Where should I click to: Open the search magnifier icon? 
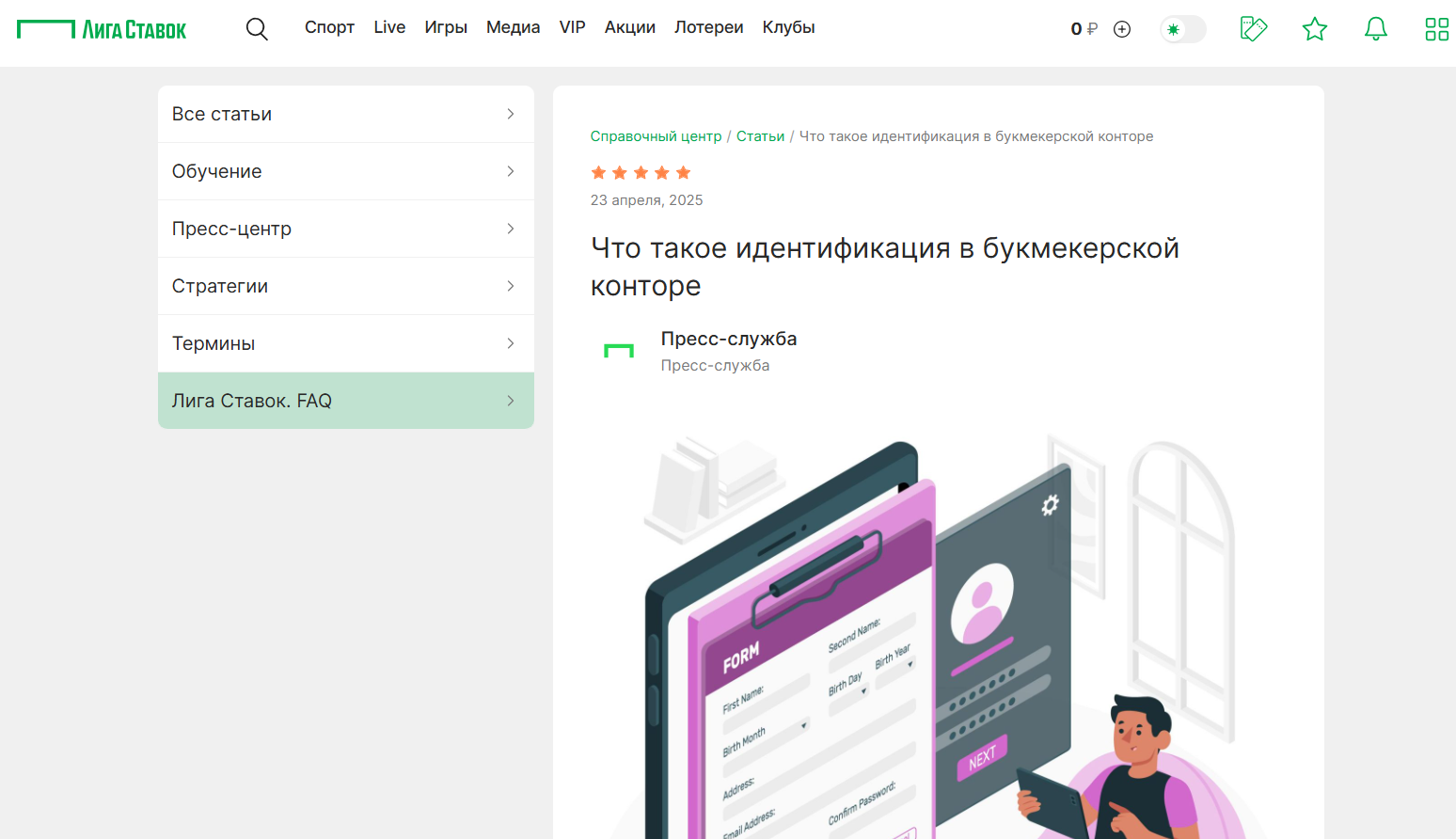point(257,29)
